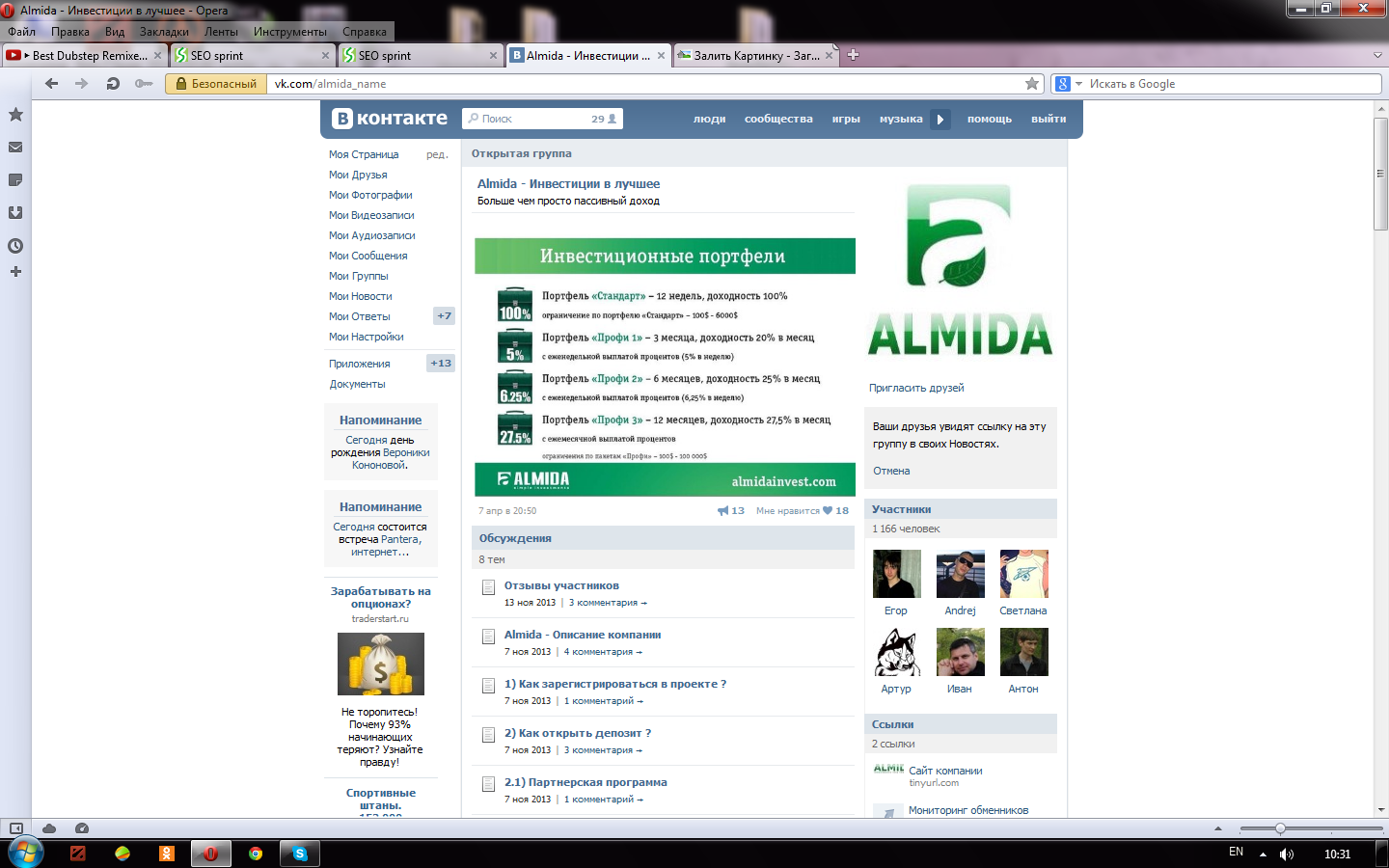Open the Мои Сообщения link in the left menu
Viewport: 1389px width, 868px height.
point(368,256)
